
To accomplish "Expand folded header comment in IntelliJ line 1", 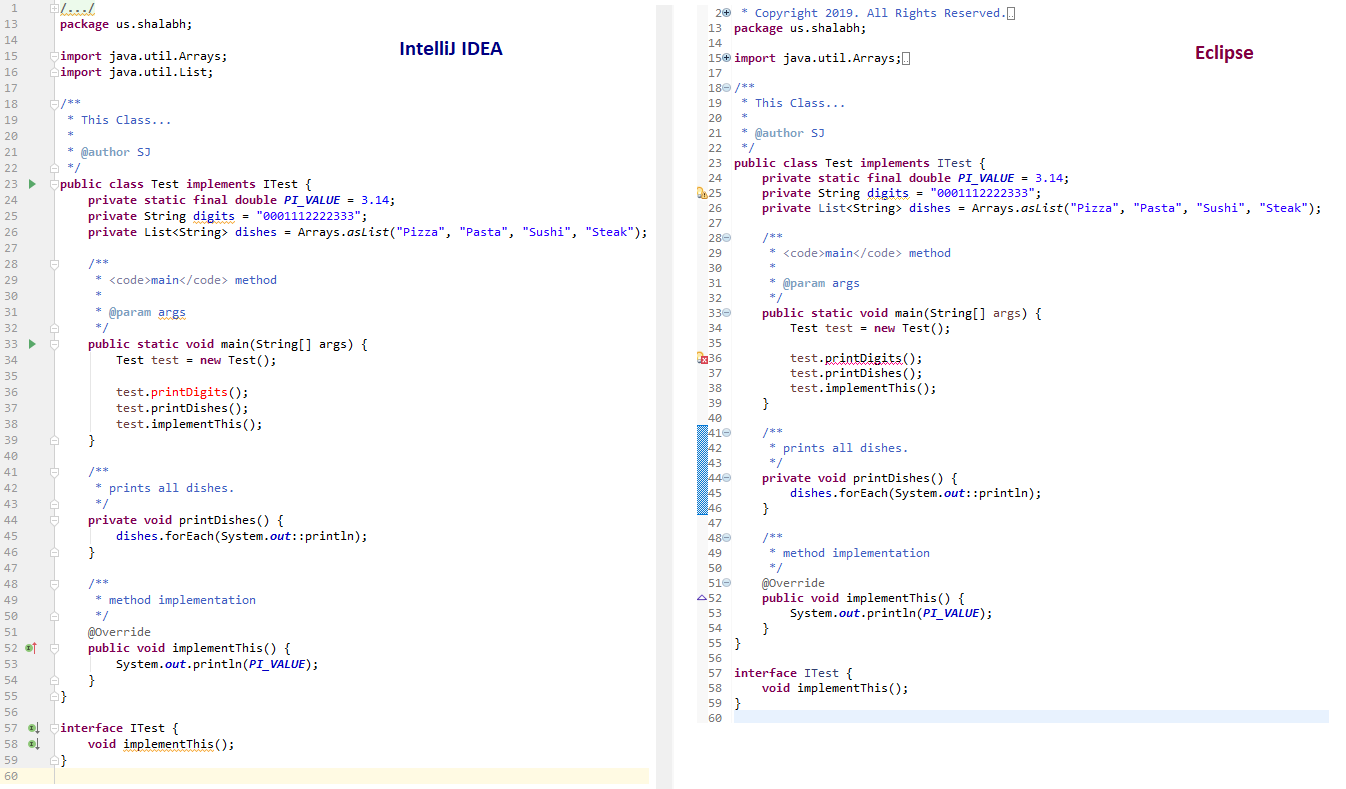I will pos(55,8).
